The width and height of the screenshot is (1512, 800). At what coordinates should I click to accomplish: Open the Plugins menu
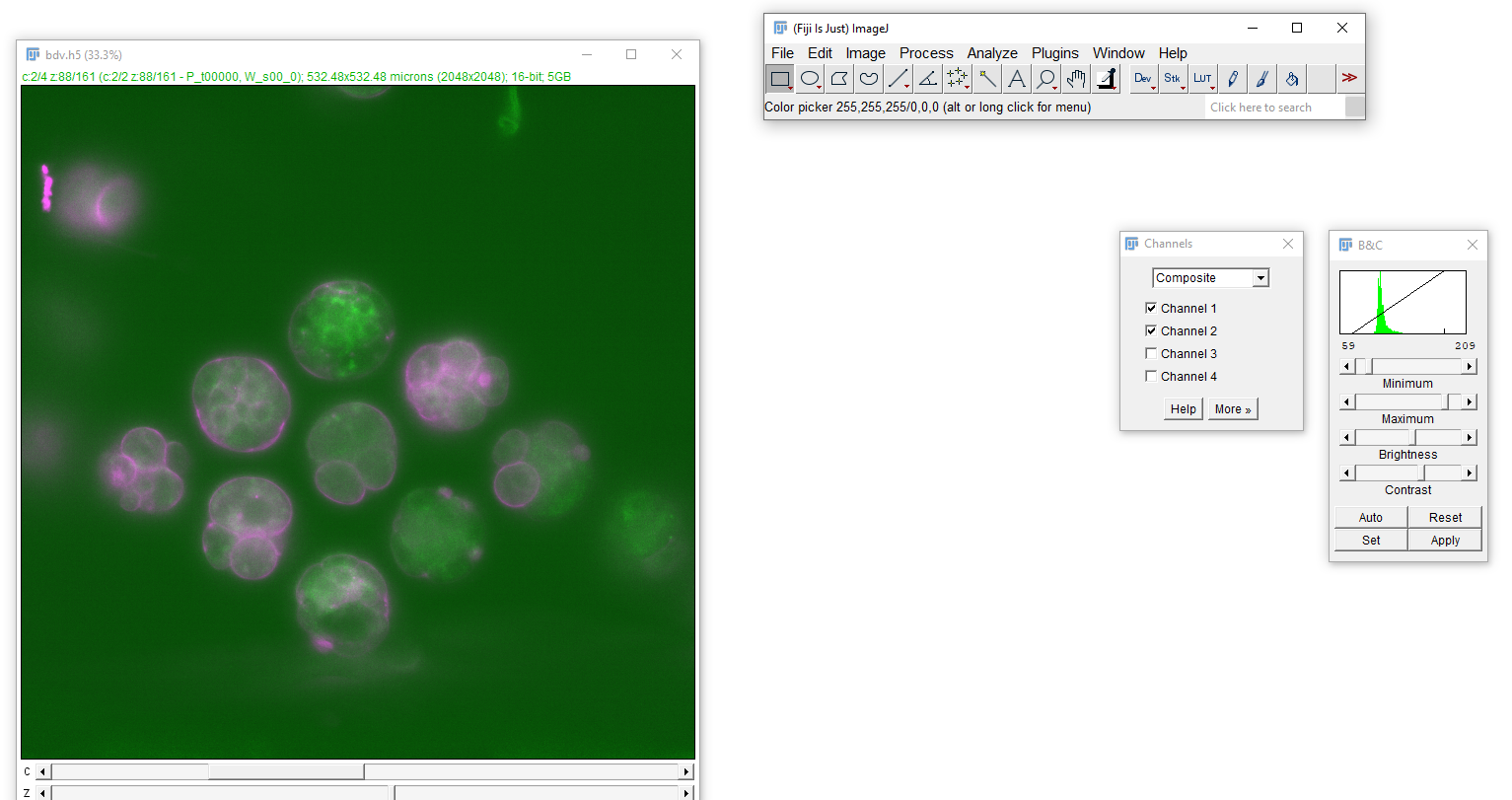(1054, 53)
